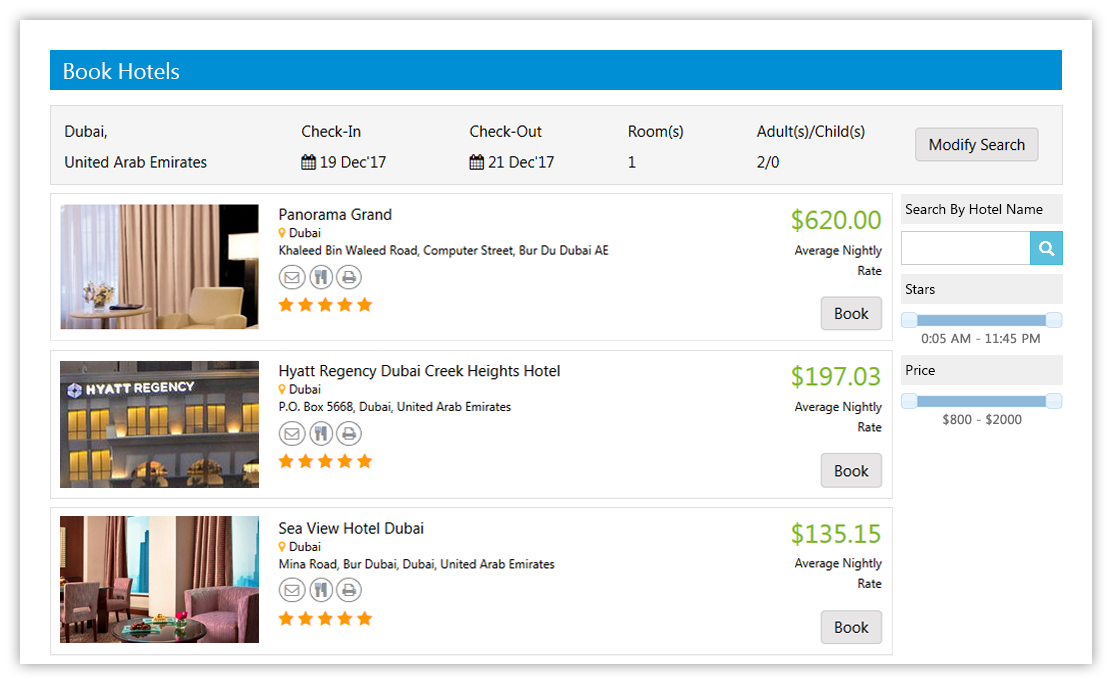Click the email icon for Panorama Grand

click(x=291, y=277)
